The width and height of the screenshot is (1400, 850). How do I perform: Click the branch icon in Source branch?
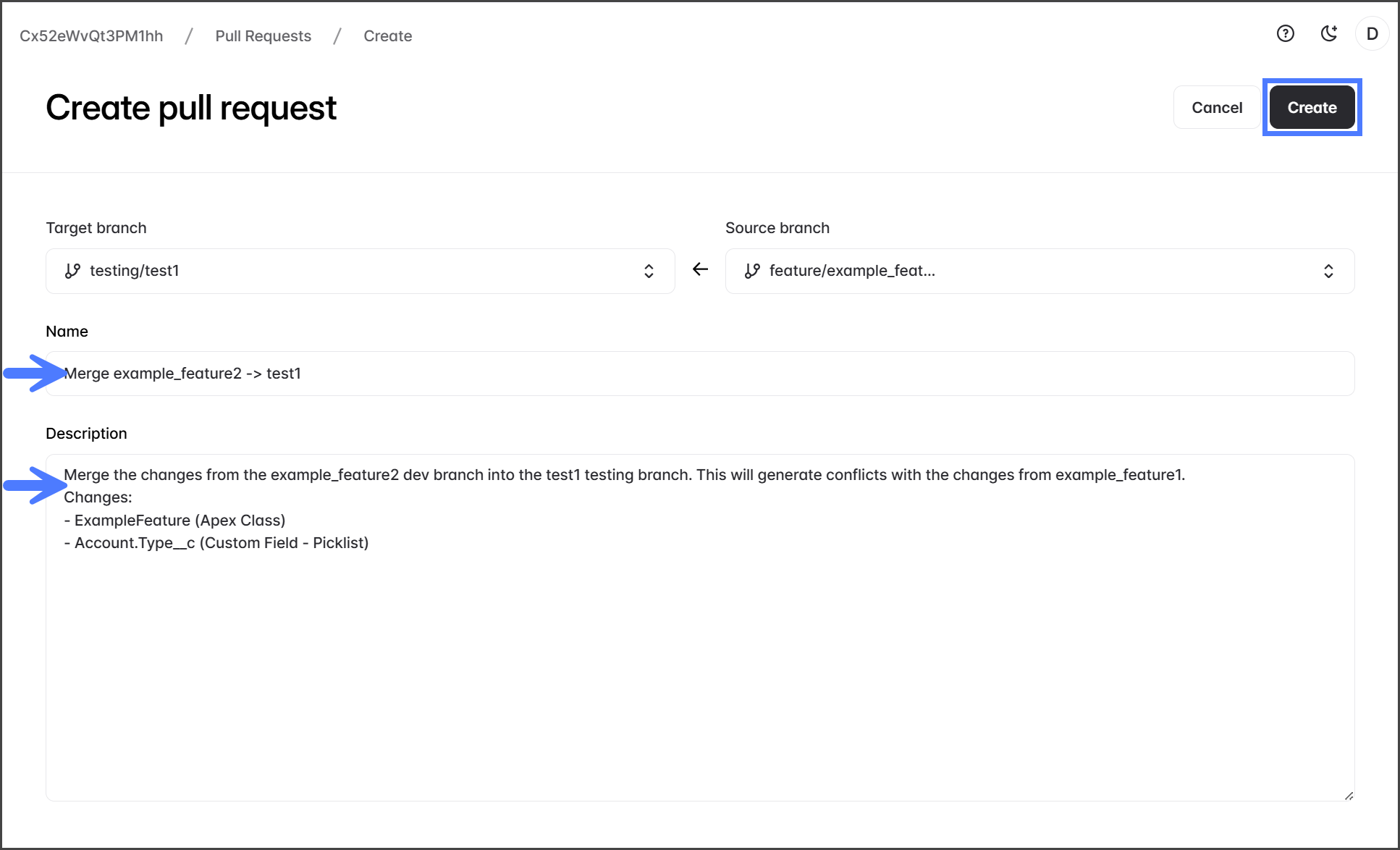click(x=752, y=271)
